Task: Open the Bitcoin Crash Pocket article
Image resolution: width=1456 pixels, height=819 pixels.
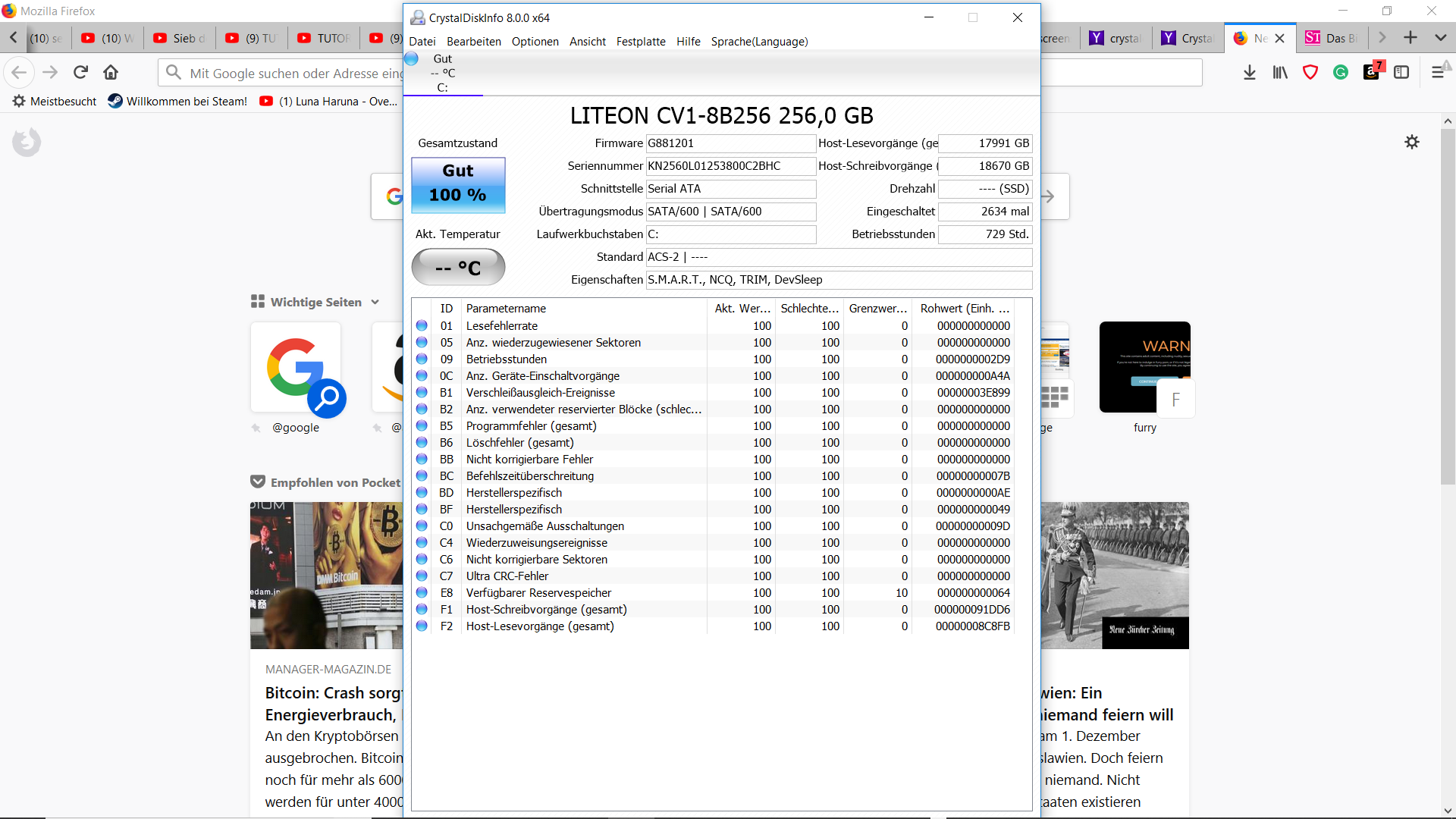Action: tap(327, 658)
